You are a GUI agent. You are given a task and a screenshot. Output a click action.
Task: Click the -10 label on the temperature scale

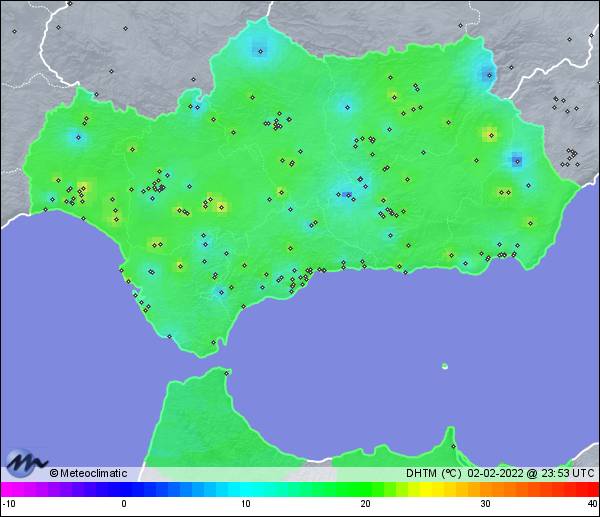tap(8, 504)
